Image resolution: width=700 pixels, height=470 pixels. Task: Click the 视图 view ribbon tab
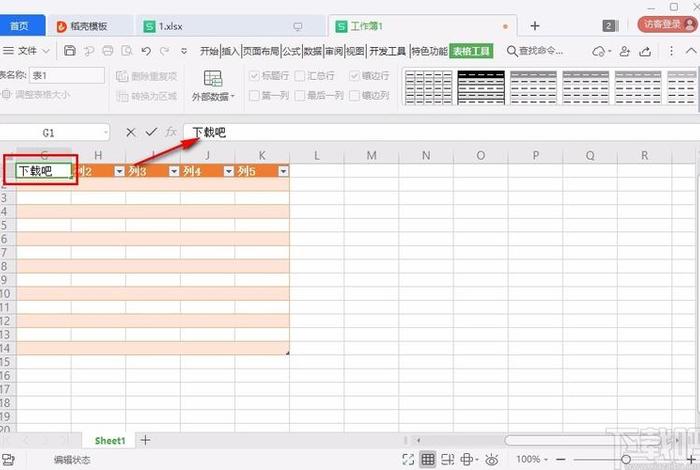pos(355,51)
